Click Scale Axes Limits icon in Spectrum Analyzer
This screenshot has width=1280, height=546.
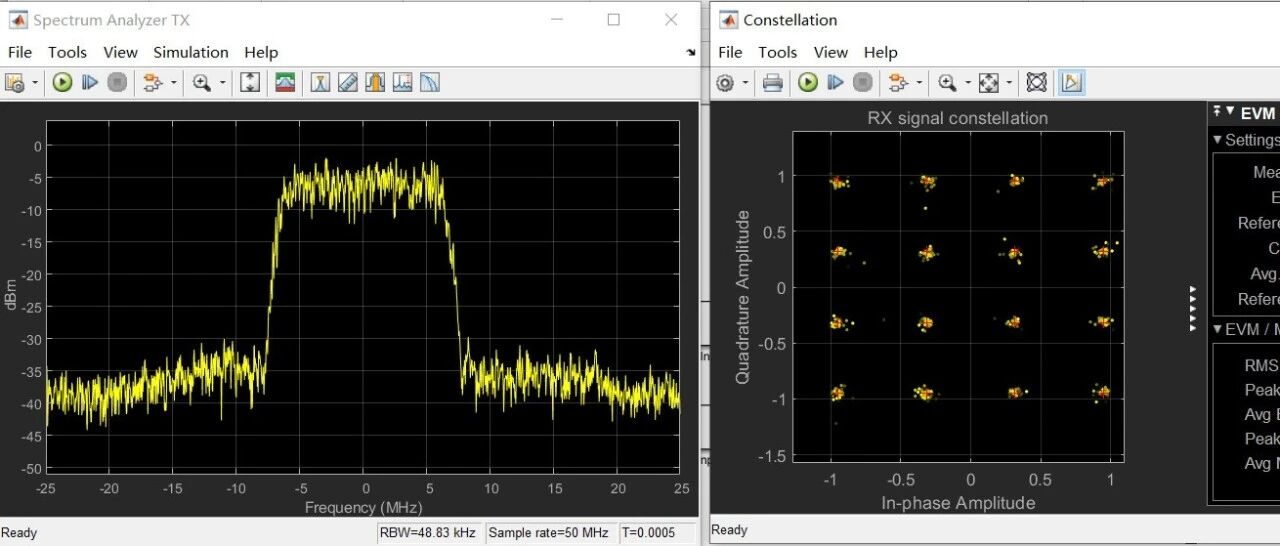250,83
